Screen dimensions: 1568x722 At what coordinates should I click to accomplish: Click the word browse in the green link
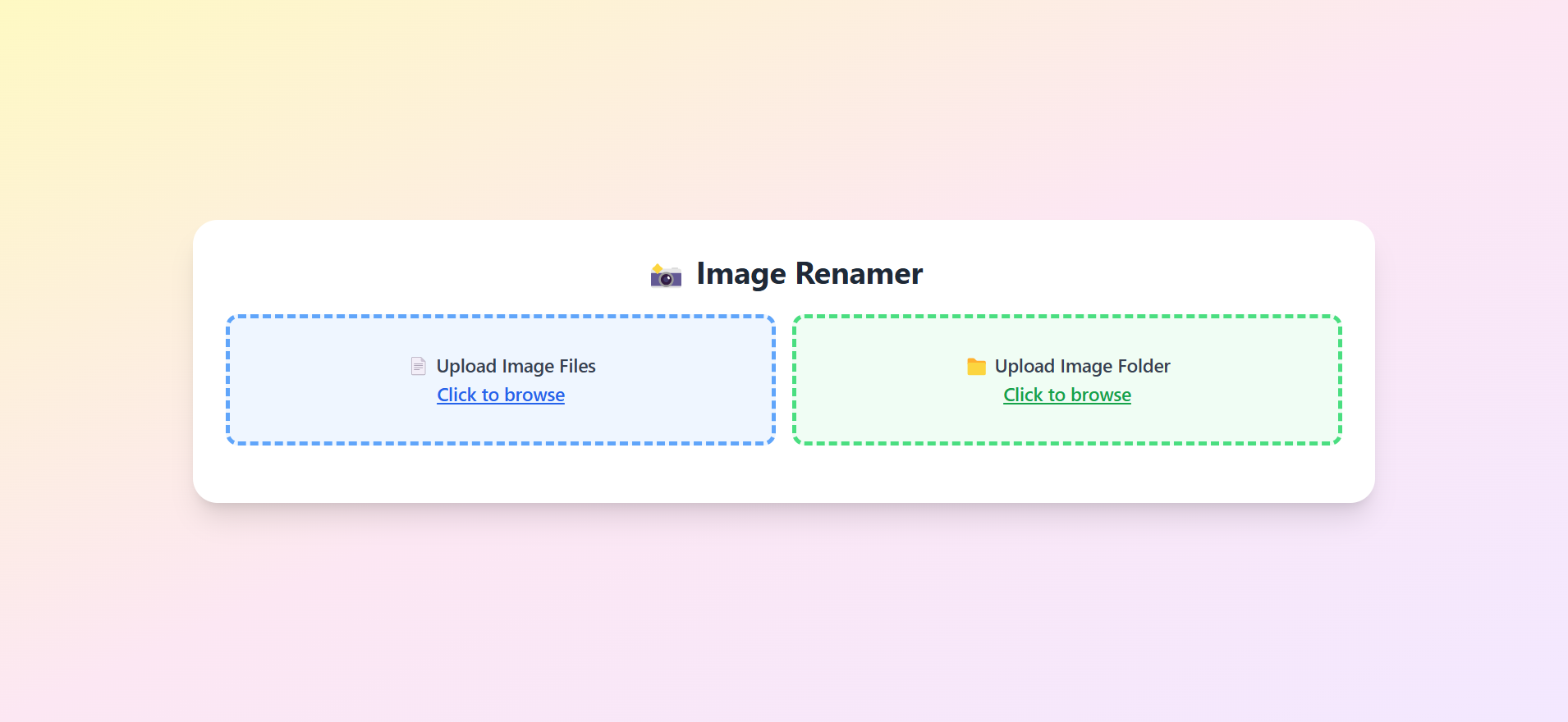pyautogui.click(x=1101, y=395)
